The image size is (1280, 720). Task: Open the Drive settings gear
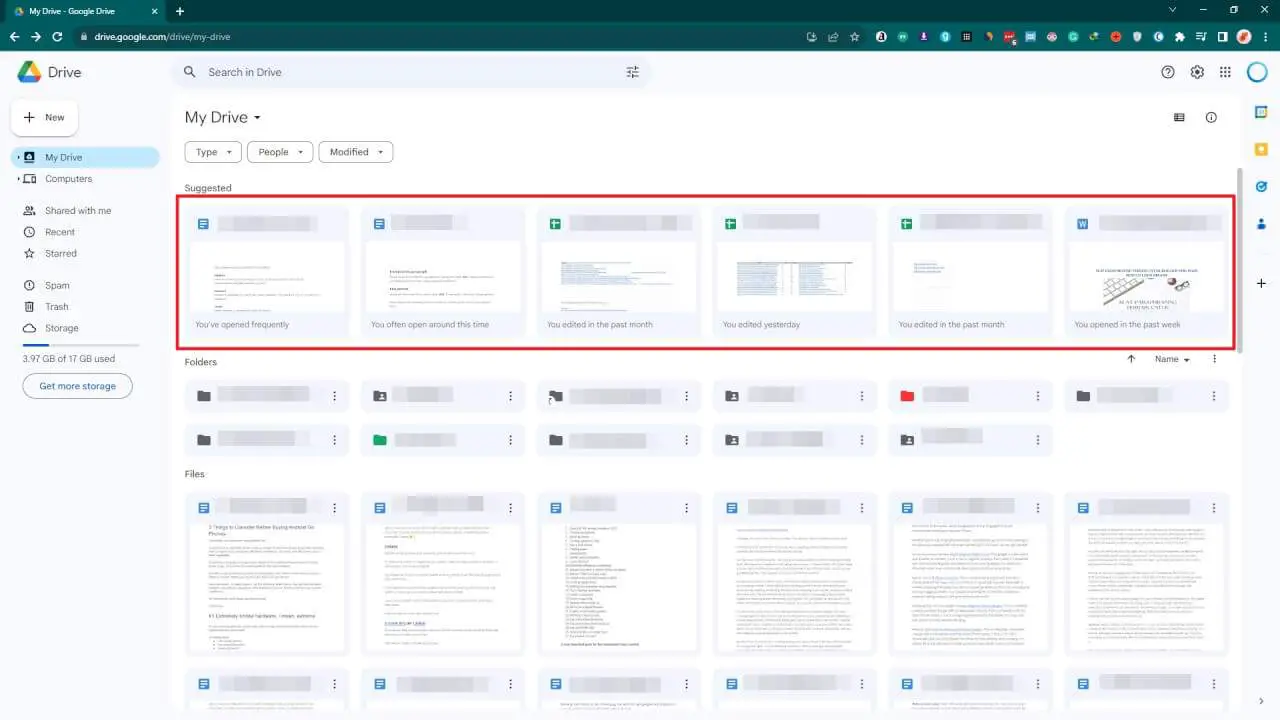[1197, 72]
